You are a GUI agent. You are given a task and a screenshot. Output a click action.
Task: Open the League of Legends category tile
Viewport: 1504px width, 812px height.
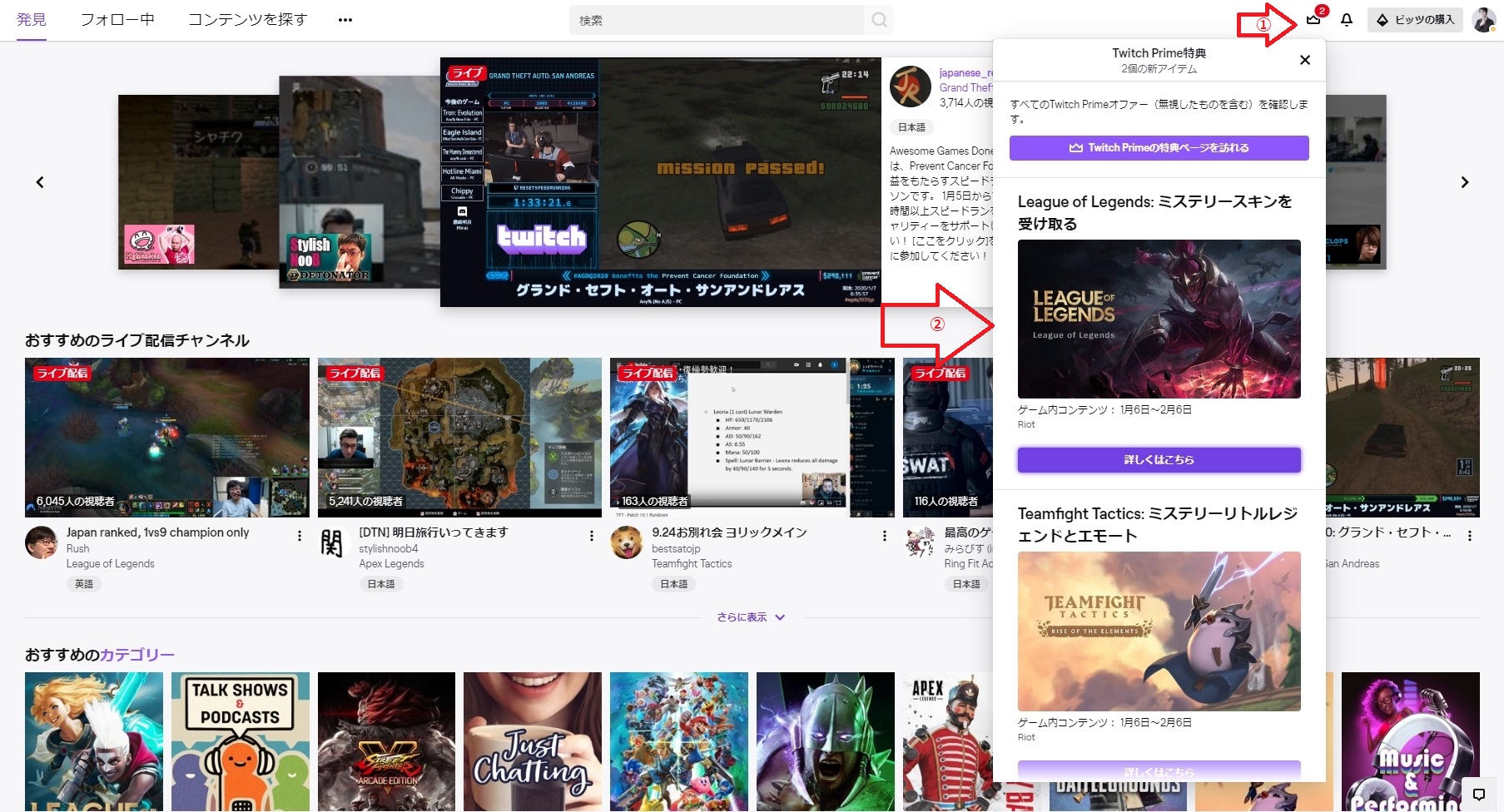[94, 741]
